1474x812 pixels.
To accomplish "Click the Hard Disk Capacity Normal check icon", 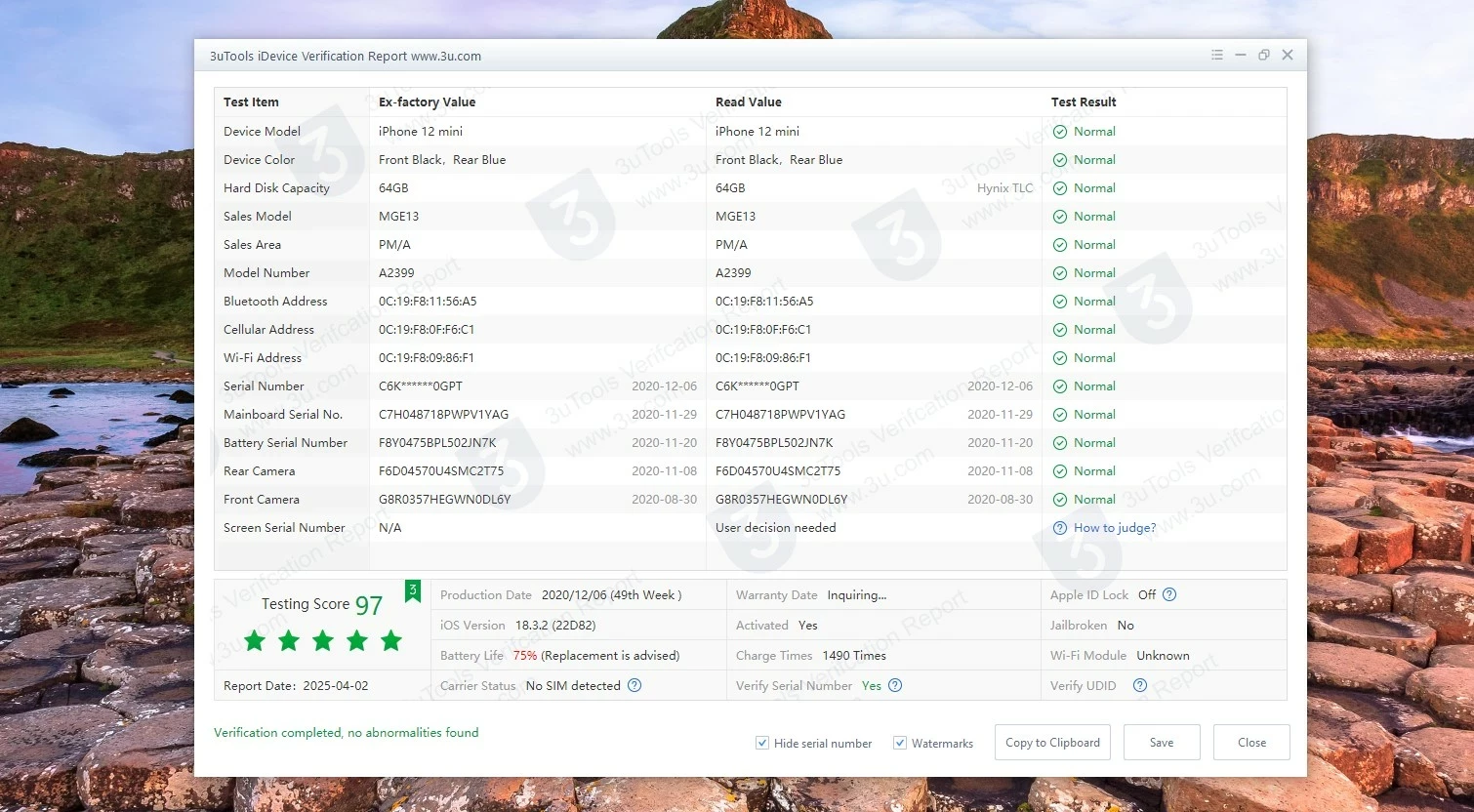I will pyautogui.click(x=1060, y=188).
